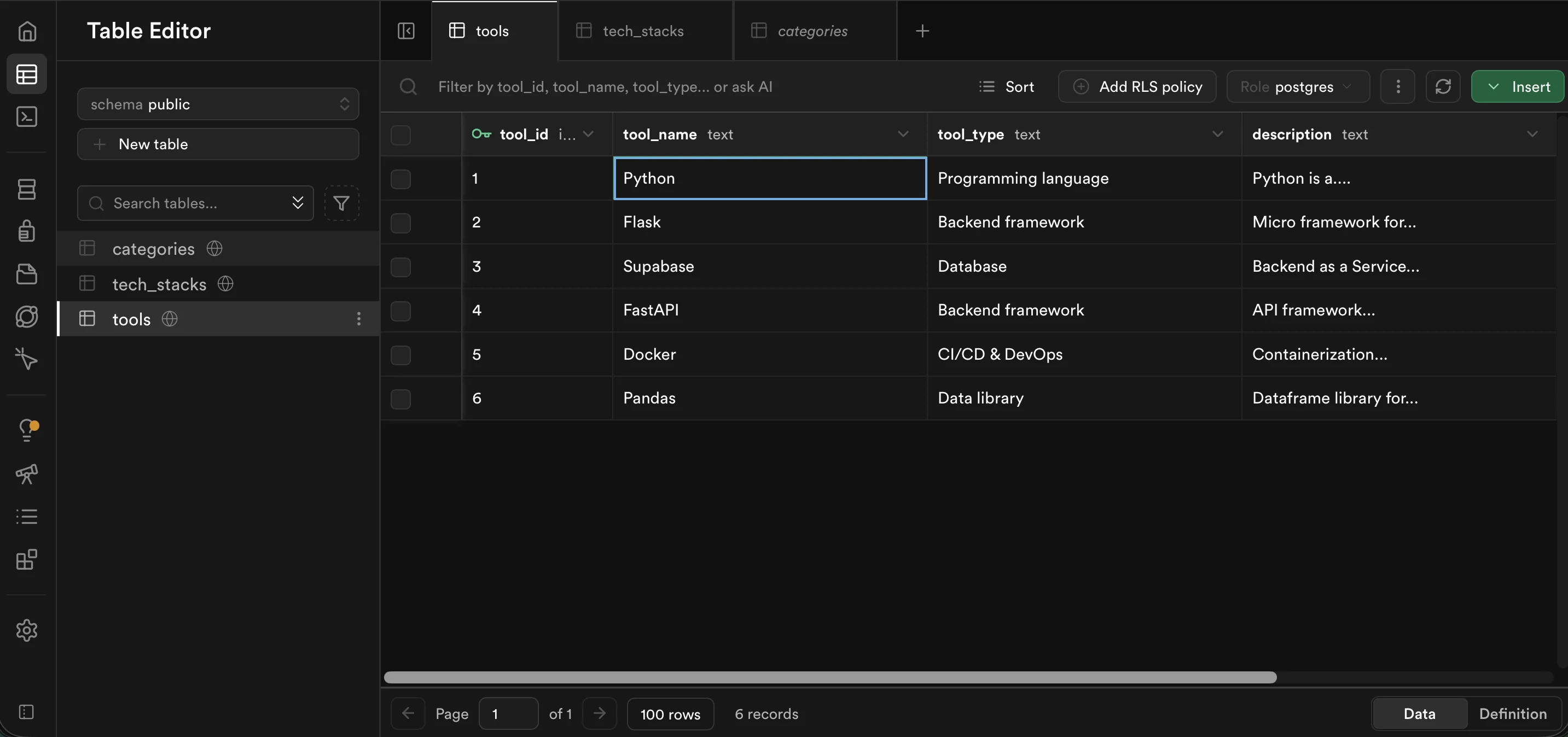This screenshot has width=1568, height=737.
Task: Go to the next page arrow
Action: (600, 713)
